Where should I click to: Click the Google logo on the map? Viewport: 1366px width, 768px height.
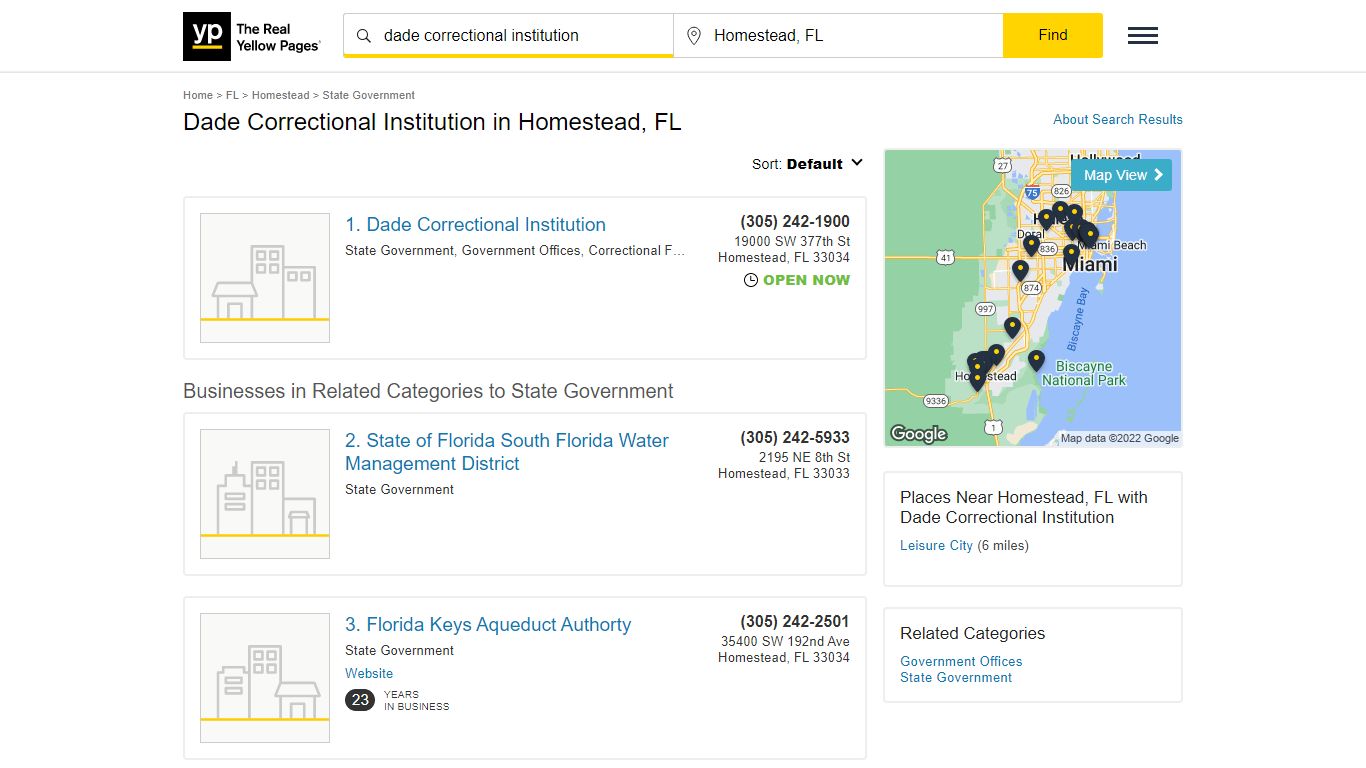[x=918, y=433]
